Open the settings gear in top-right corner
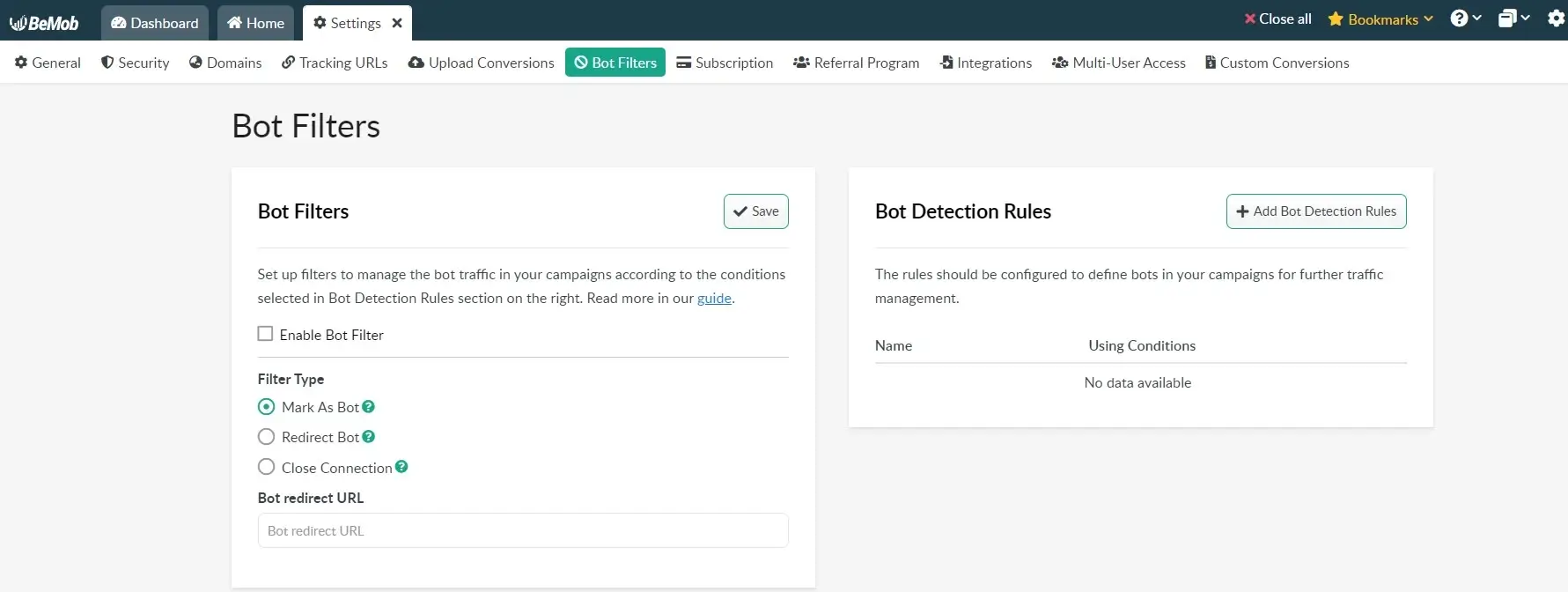The image size is (1568, 592). tap(1556, 18)
